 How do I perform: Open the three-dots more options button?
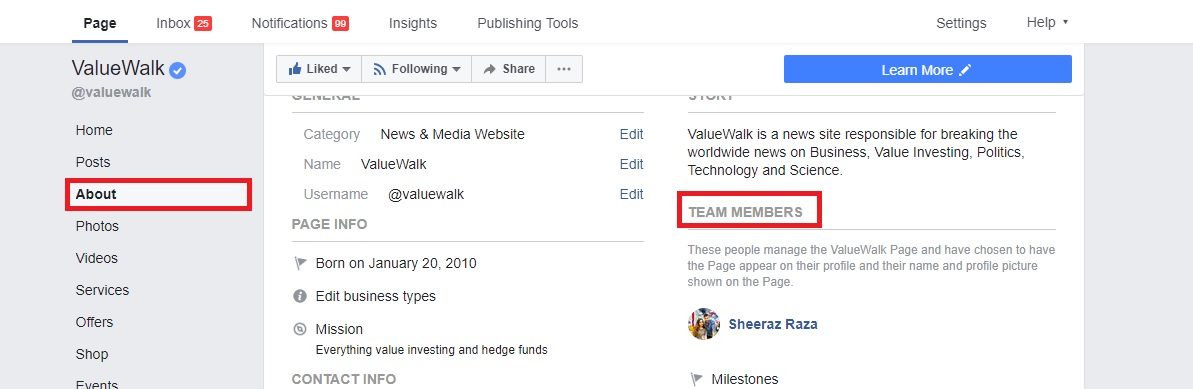pos(564,69)
